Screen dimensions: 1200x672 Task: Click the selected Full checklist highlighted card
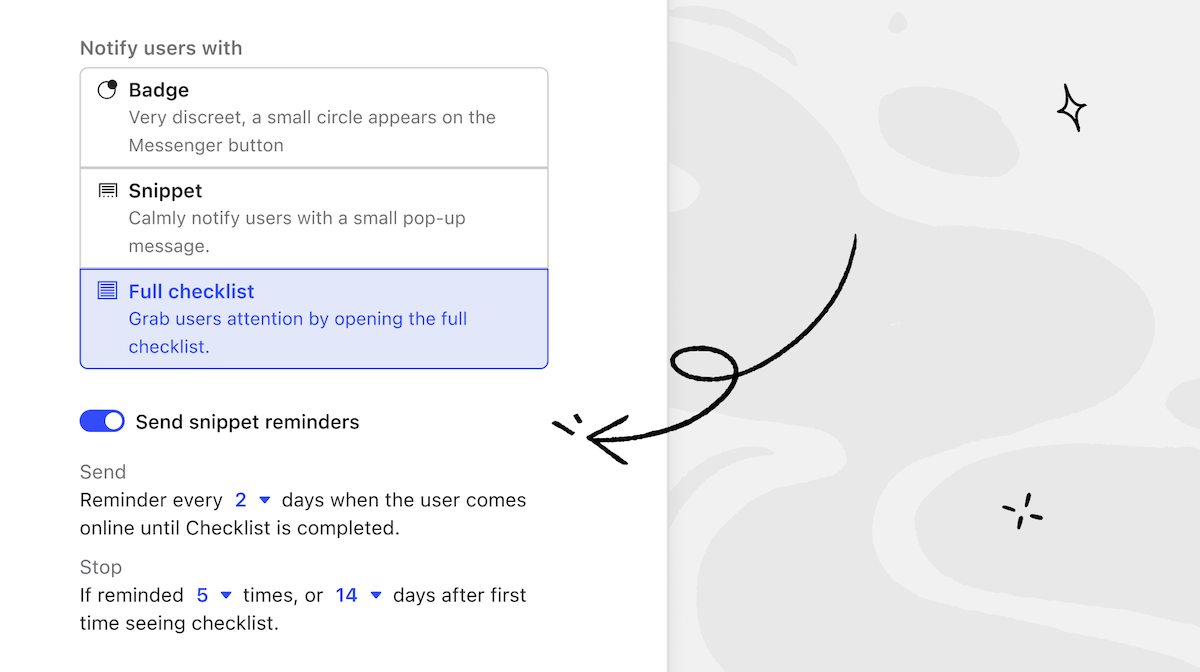(313, 318)
